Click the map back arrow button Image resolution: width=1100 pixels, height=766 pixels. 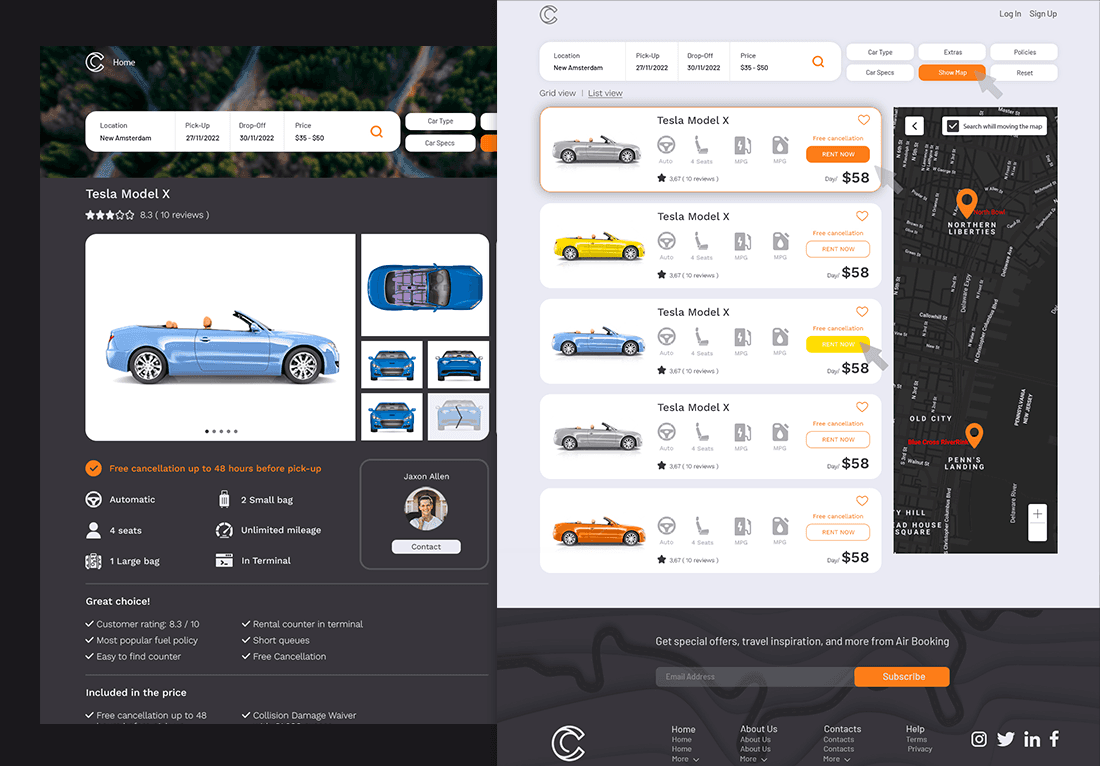pyautogui.click(x=914, y=126)
